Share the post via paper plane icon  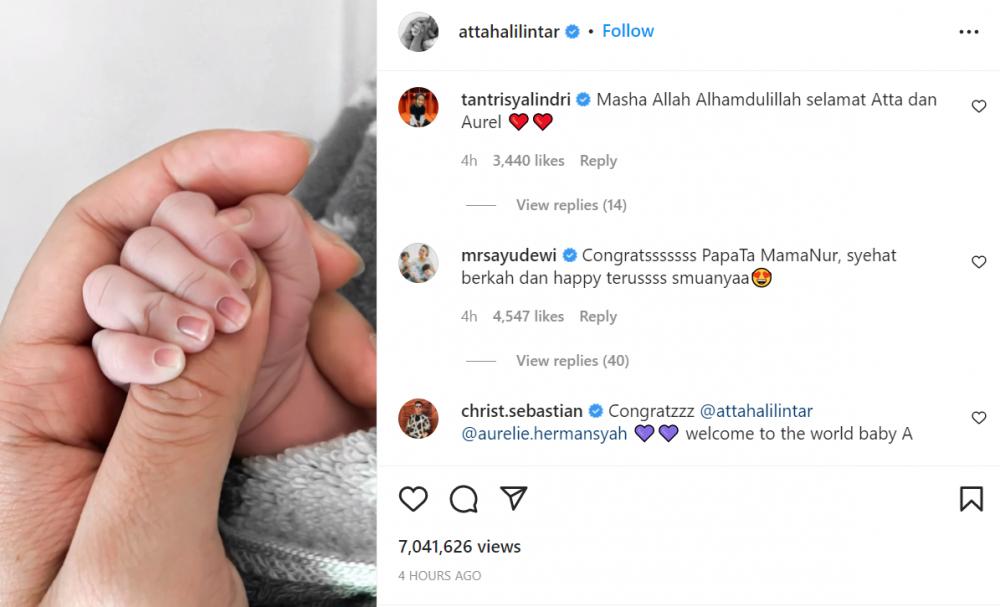[513, 498]
